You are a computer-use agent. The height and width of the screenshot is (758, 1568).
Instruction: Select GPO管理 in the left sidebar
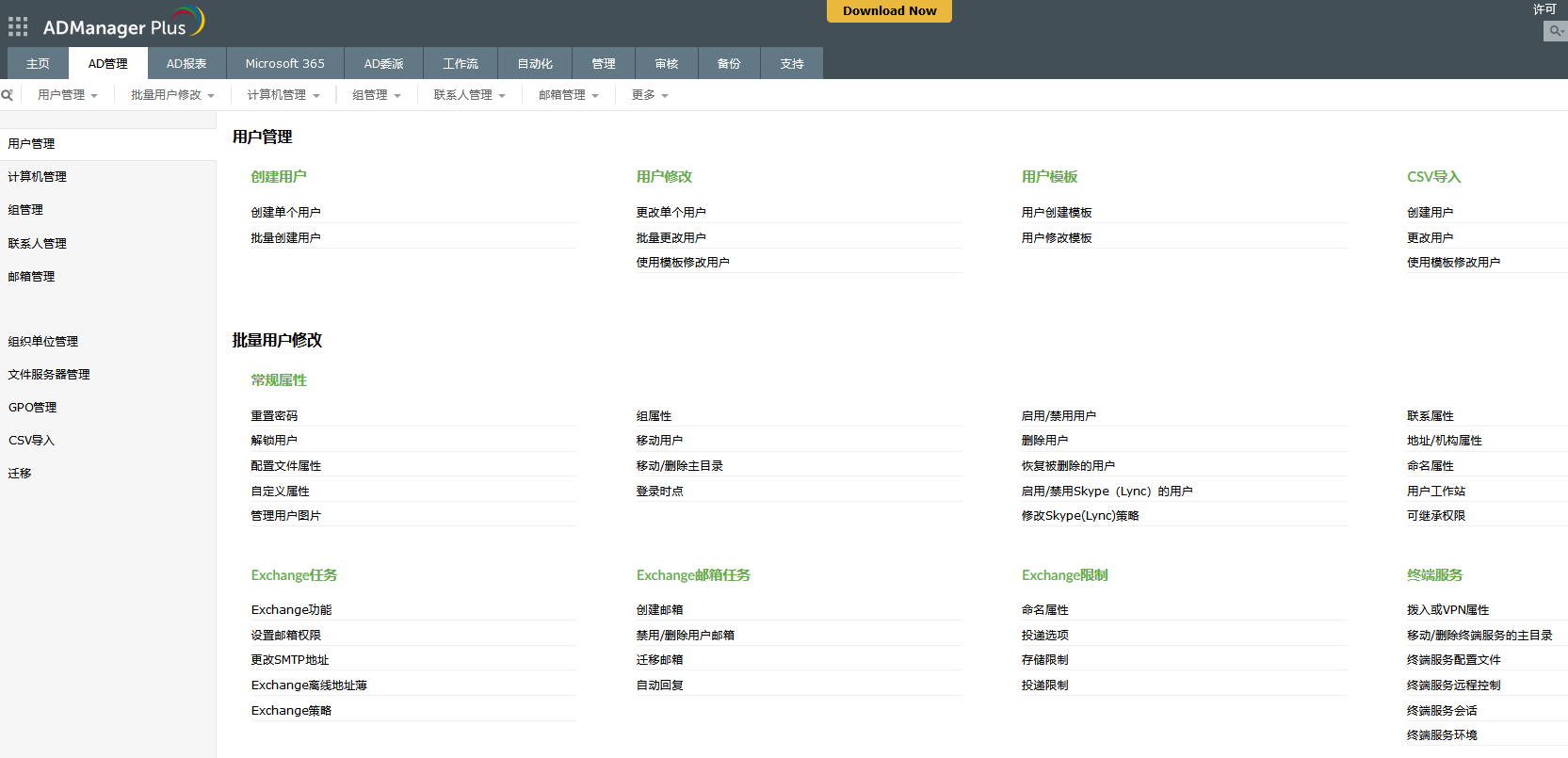[x=33, y=408]
